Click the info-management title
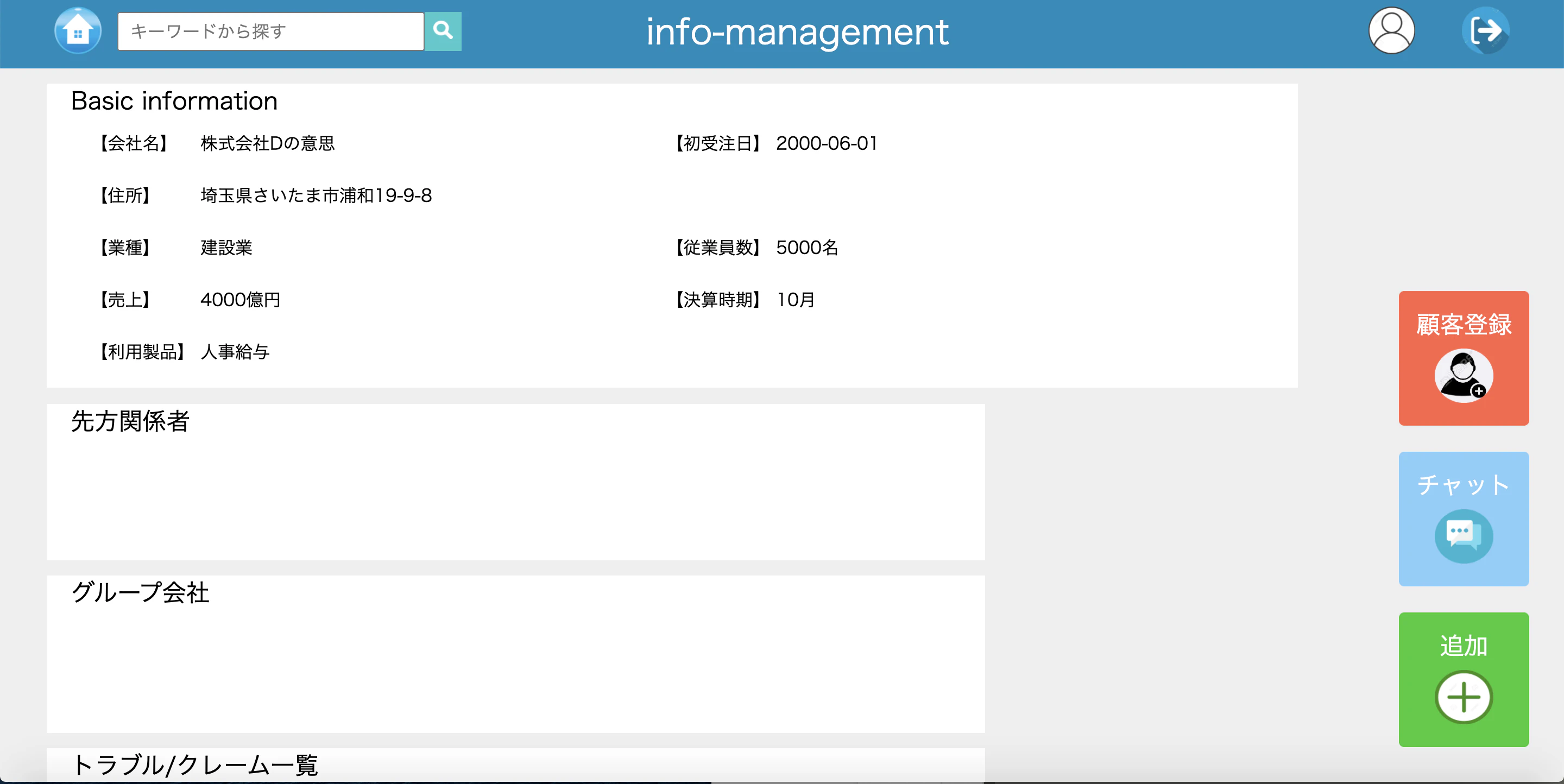 [797, 31]
